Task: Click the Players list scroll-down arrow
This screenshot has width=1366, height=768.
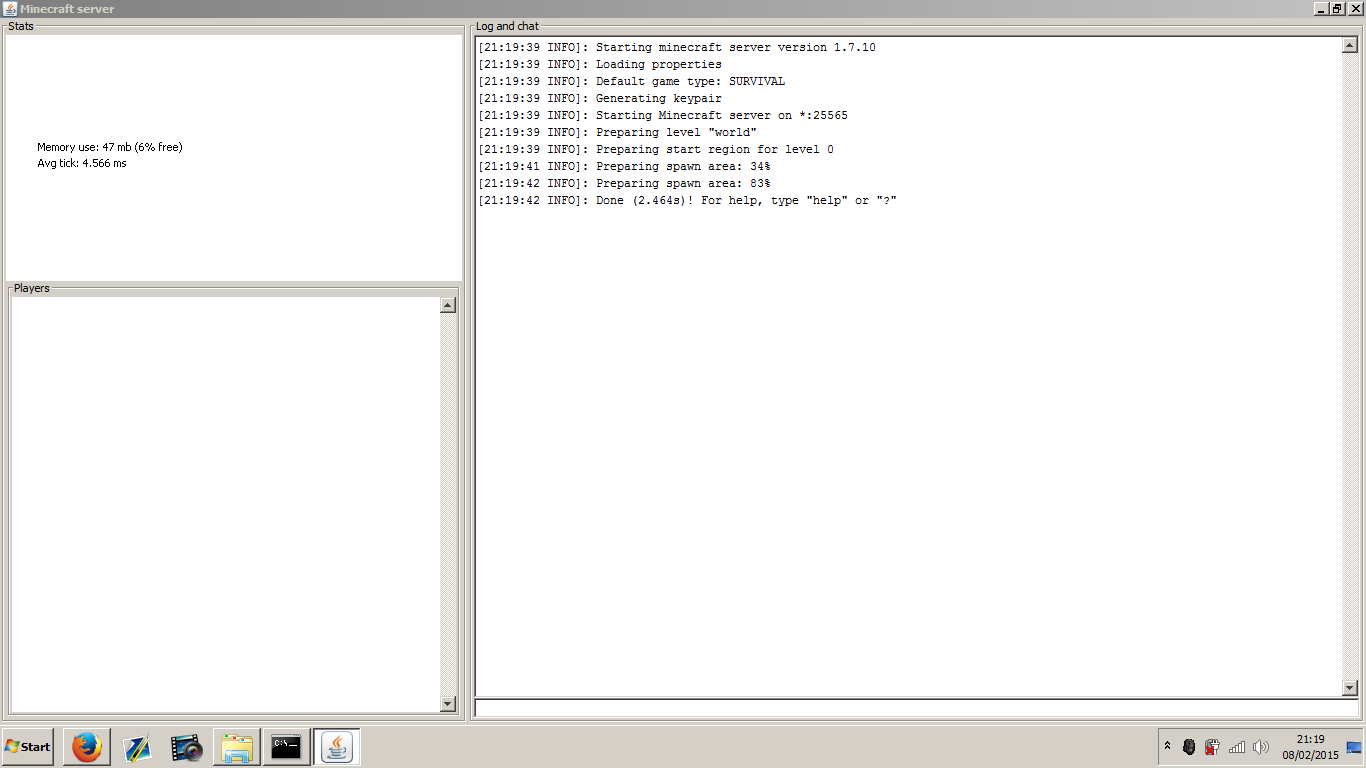Action: coord(448,704)
